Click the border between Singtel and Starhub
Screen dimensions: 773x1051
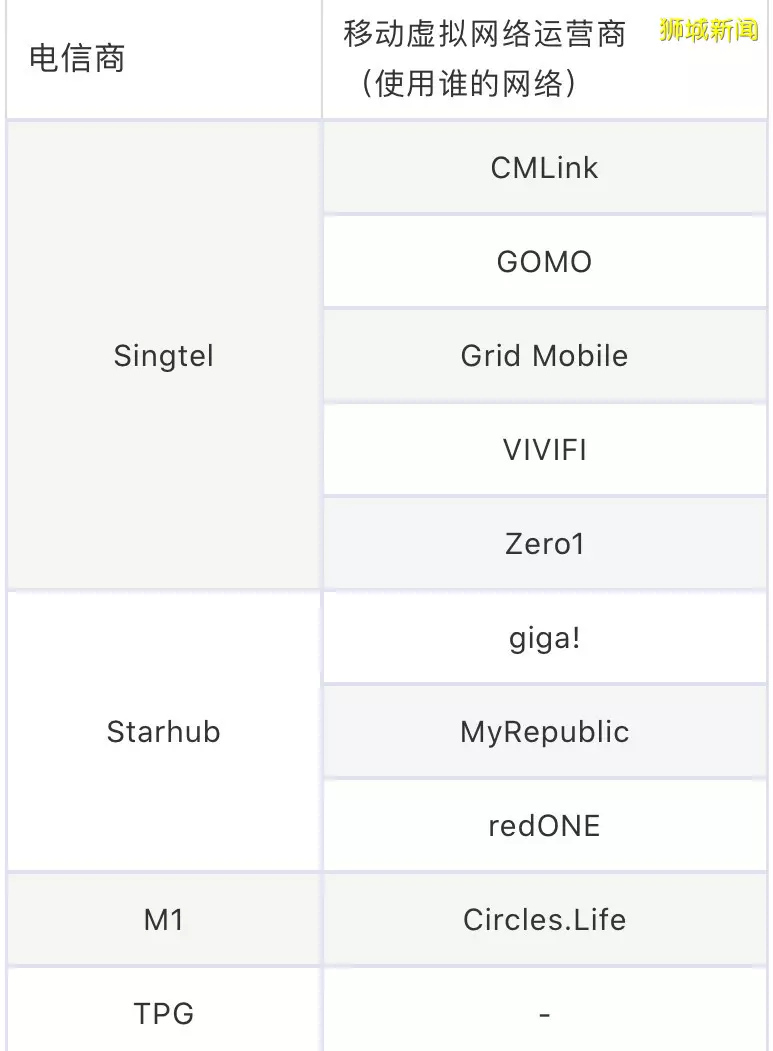164,591
